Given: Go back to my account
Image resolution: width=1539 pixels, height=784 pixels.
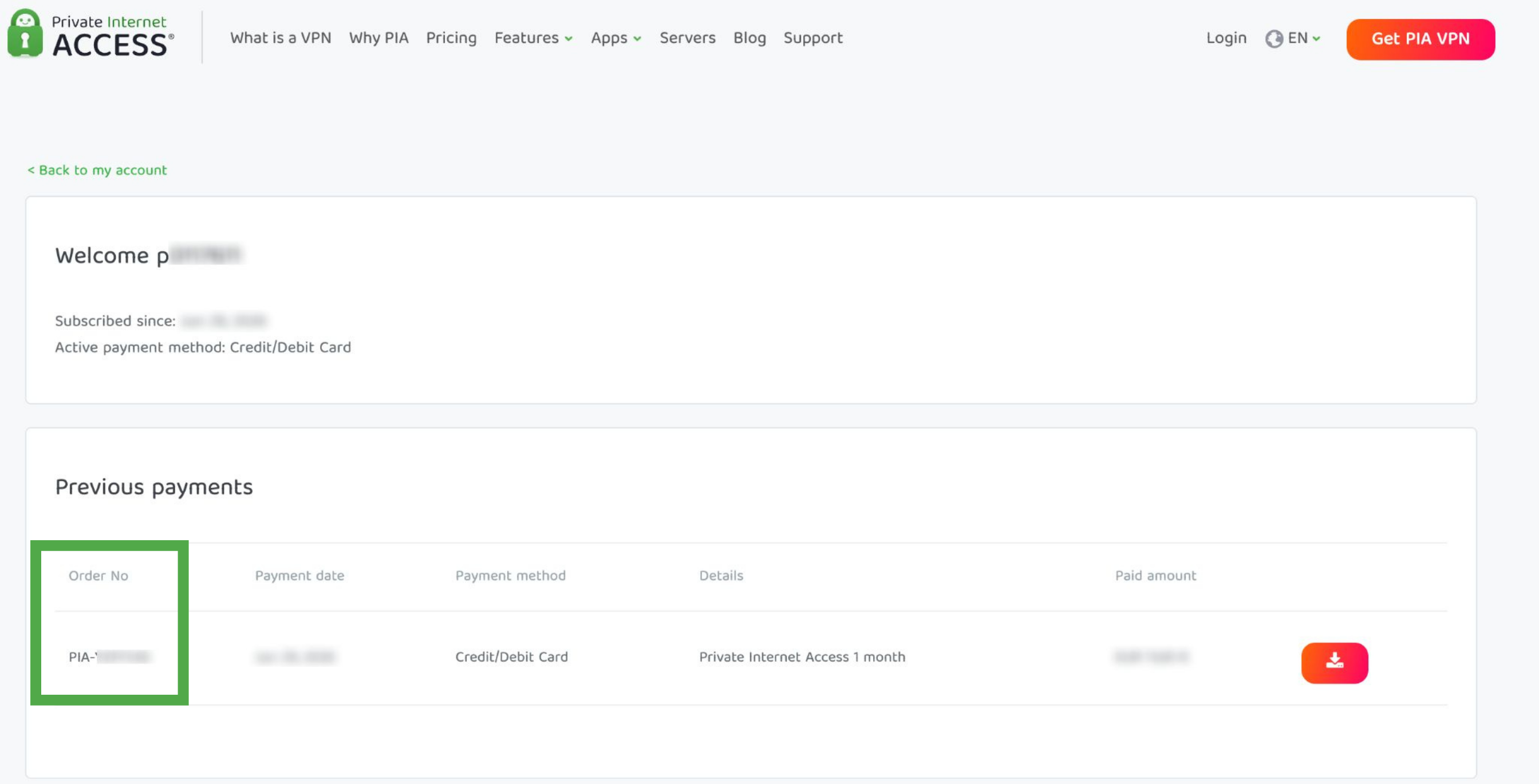Looking at the screenshot, I should point(97,170).
